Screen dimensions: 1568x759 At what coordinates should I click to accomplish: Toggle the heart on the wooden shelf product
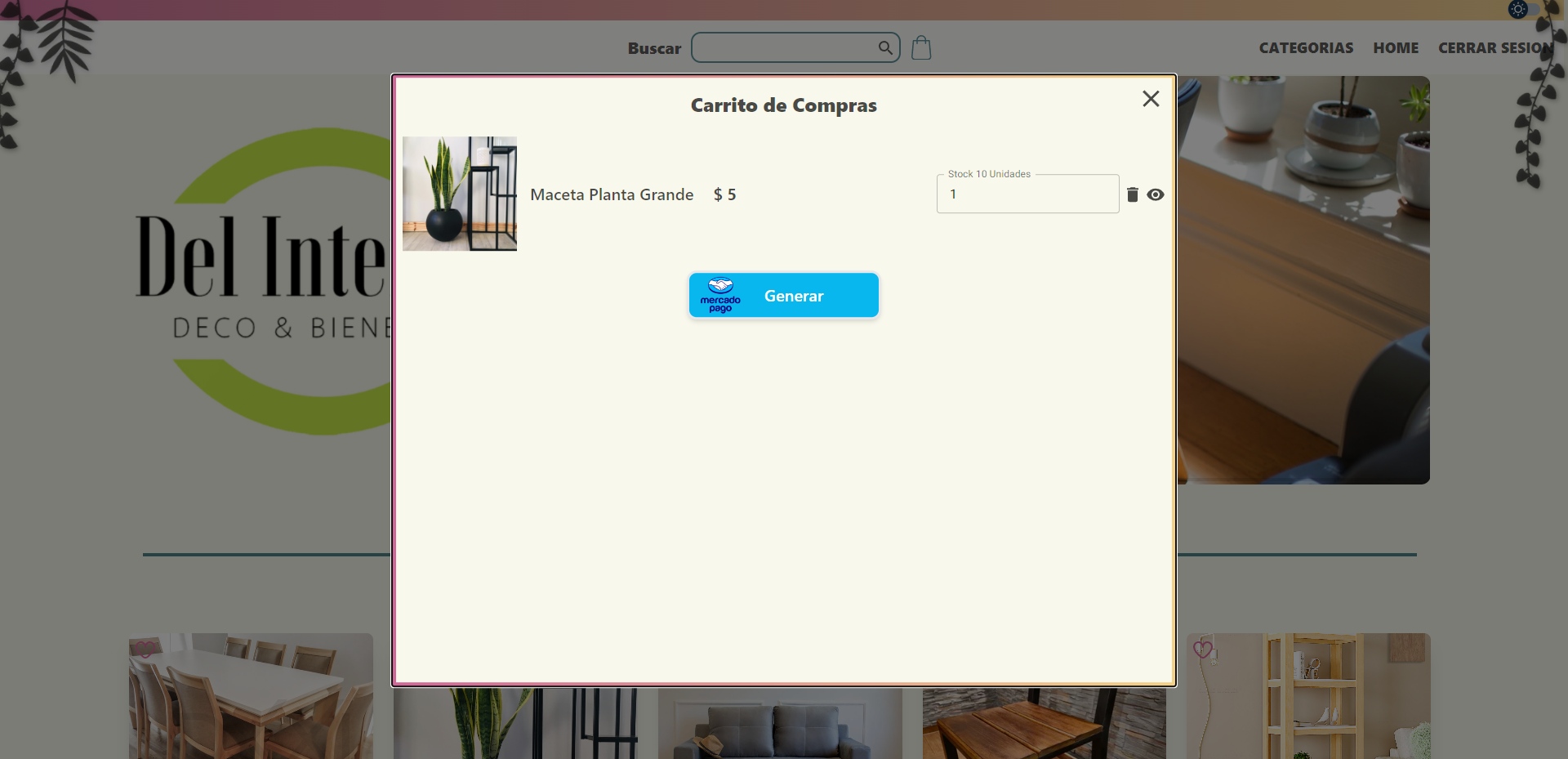click(1202, 650)
